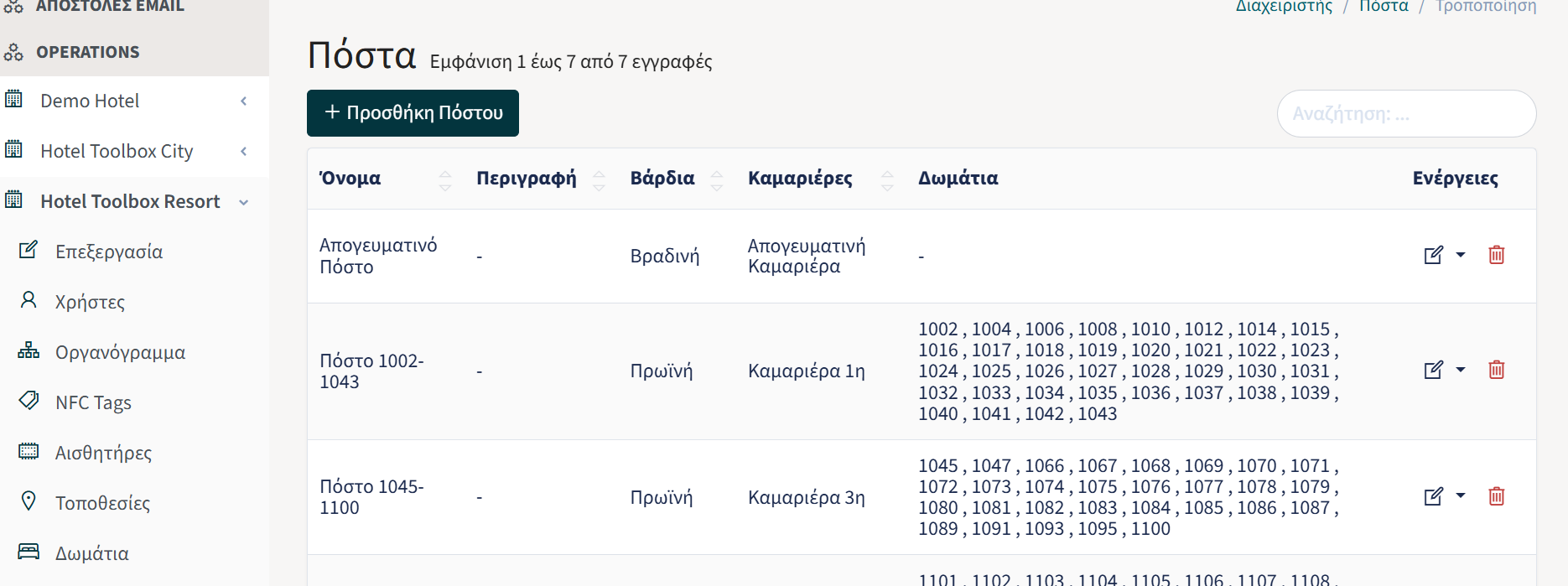Click the Ενέργειες column header
1568x586 pixels.
point(1456,179)
